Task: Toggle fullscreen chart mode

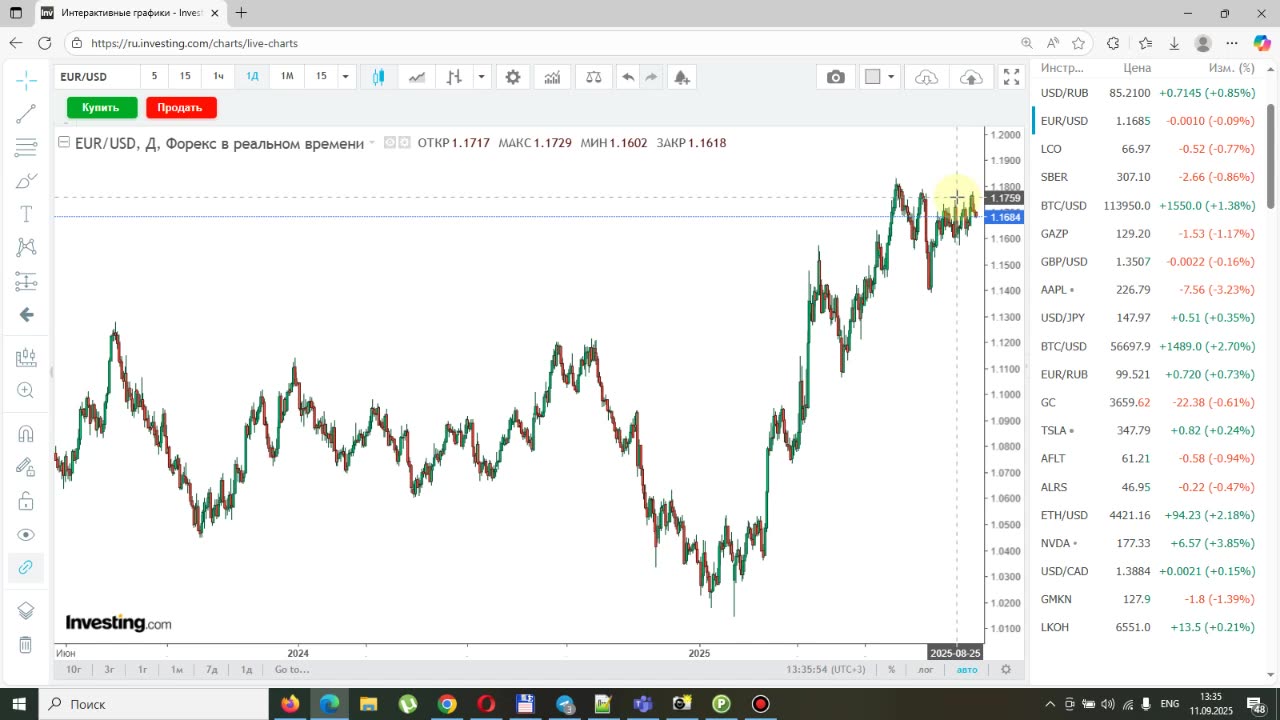Action: click(1012, 77)
